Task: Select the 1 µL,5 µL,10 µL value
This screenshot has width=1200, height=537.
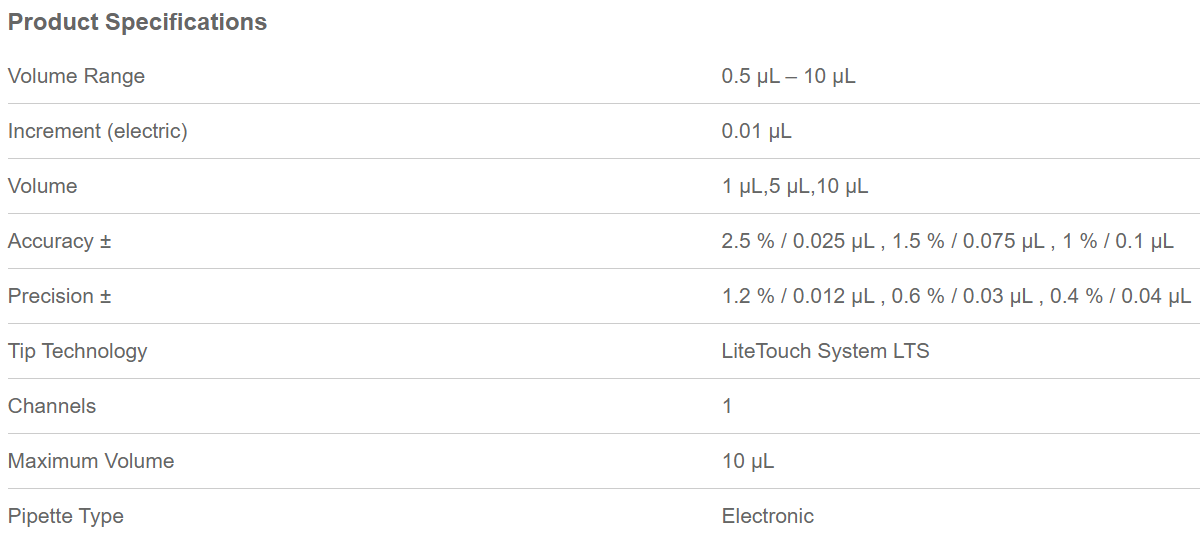Action: (x=794, y=186)
